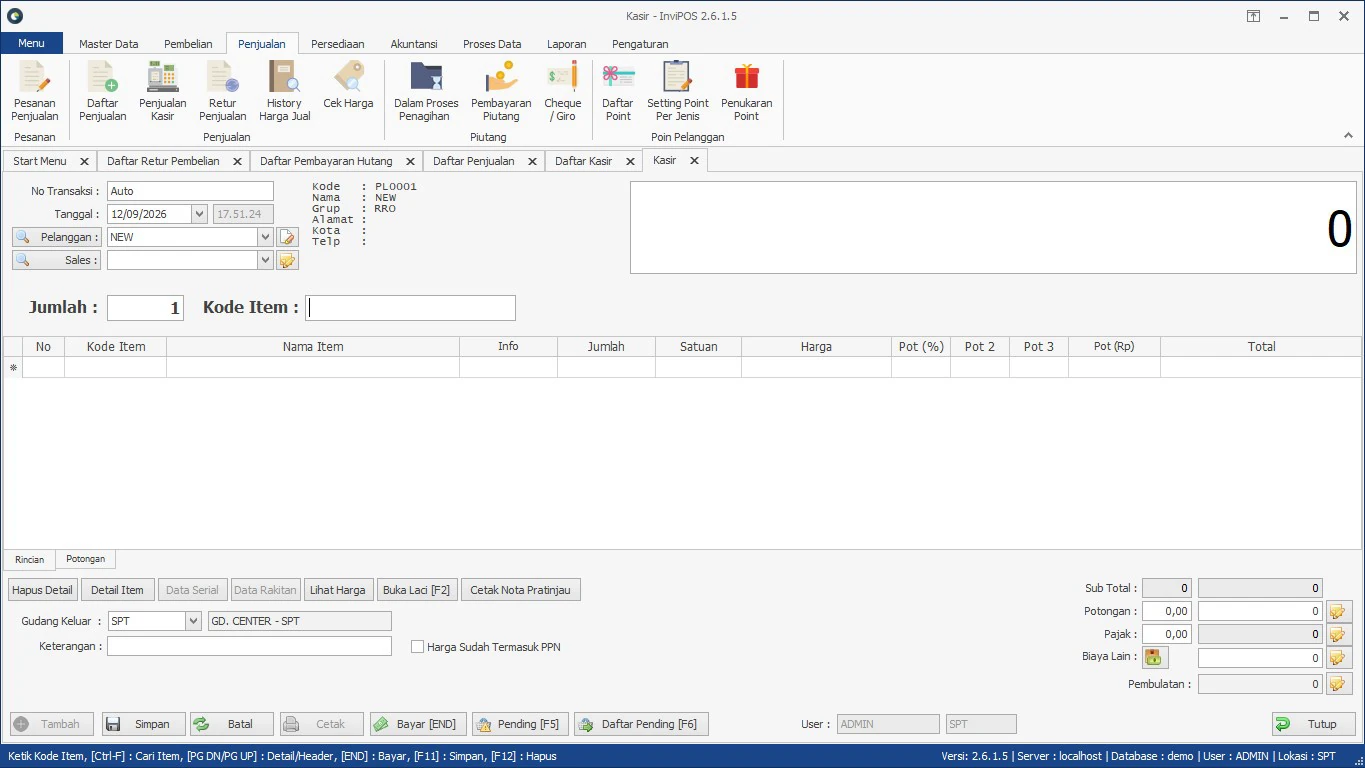The height and width of the screenshot is (768, 1365).
Task: Expand the Pelanggan dropdown list
Action: point(265,237)
